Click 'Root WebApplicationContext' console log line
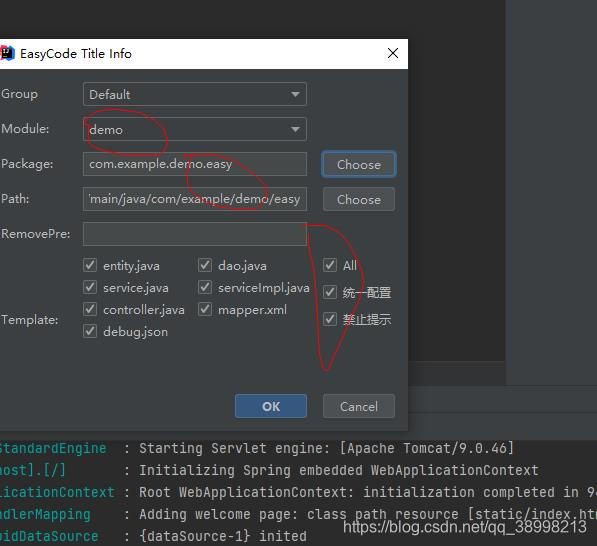Viewport: 597px width, 546px height. (x=368, y=492)
